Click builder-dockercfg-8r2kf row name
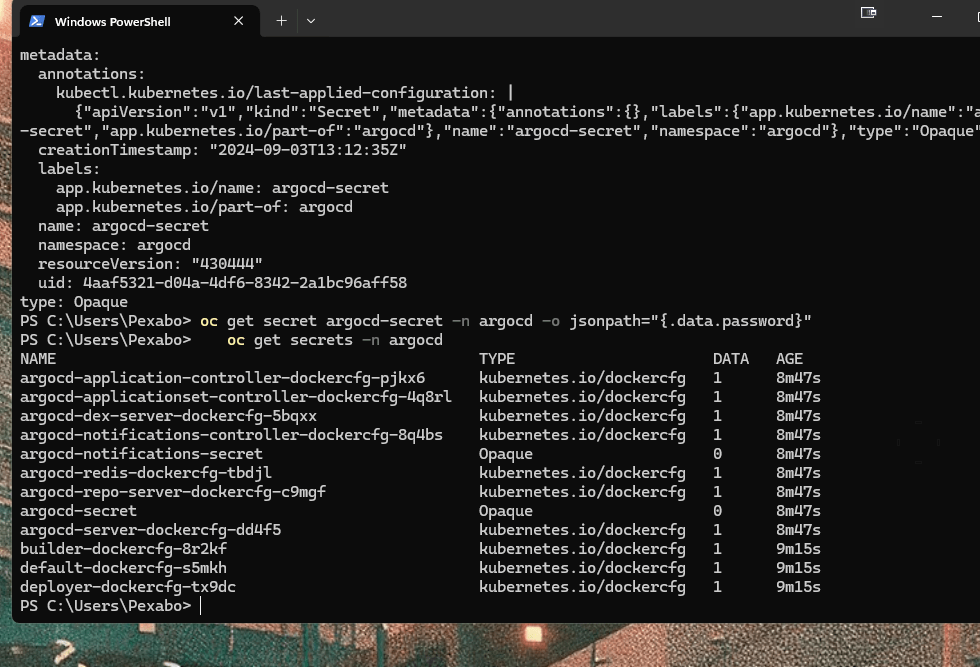 (123, 549)
